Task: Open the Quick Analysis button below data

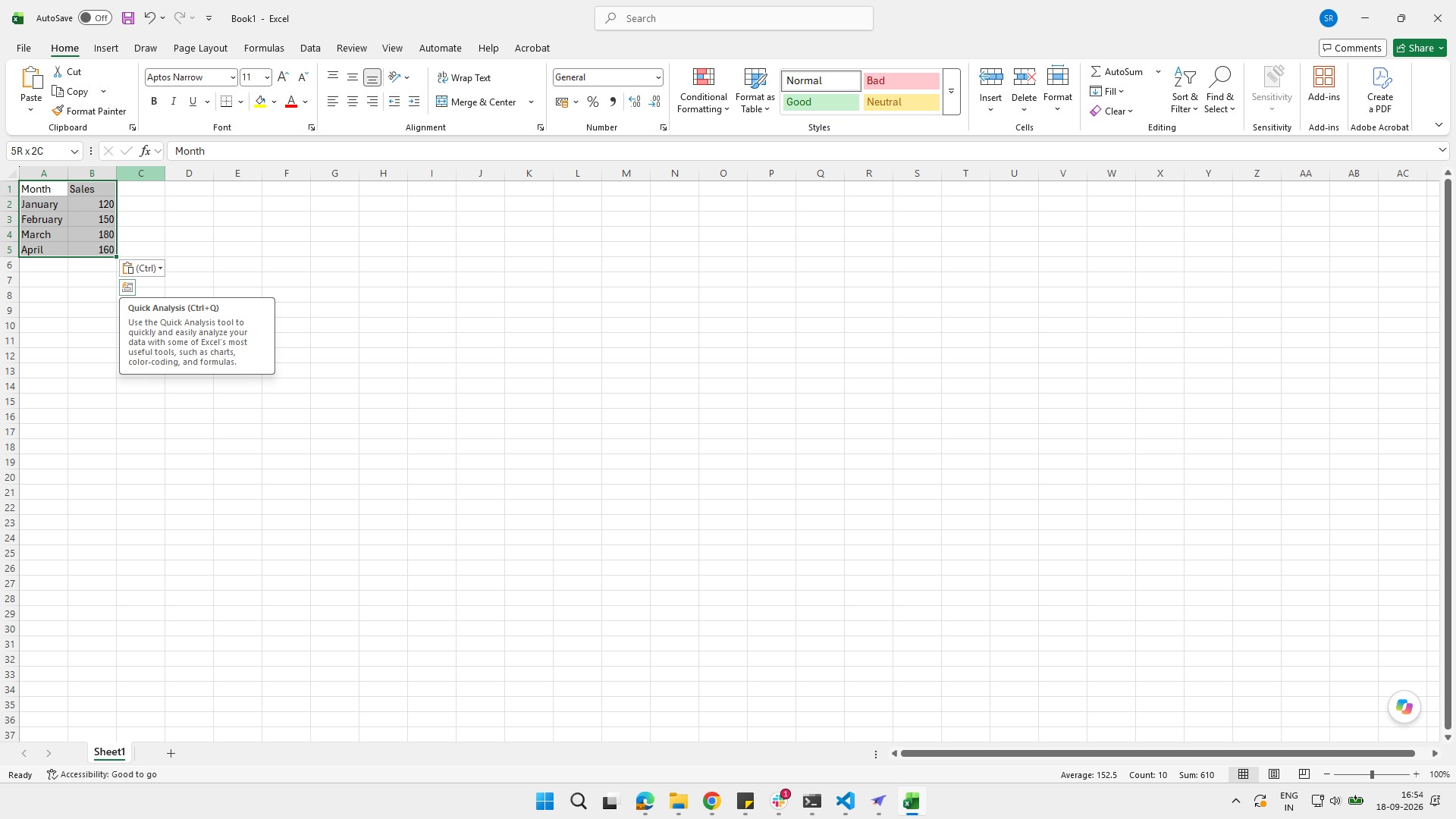Action: pos(127,287)
